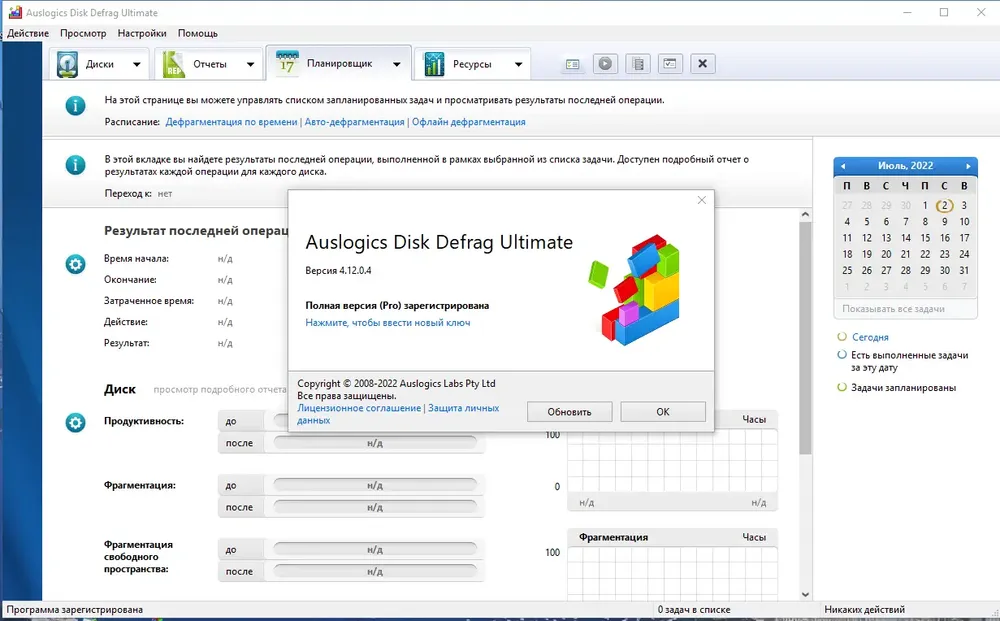The width and height of the screenshot is (1000, 621).
Task: Click the Лицензионное соглашение link
Action: [x=359, y=408]
